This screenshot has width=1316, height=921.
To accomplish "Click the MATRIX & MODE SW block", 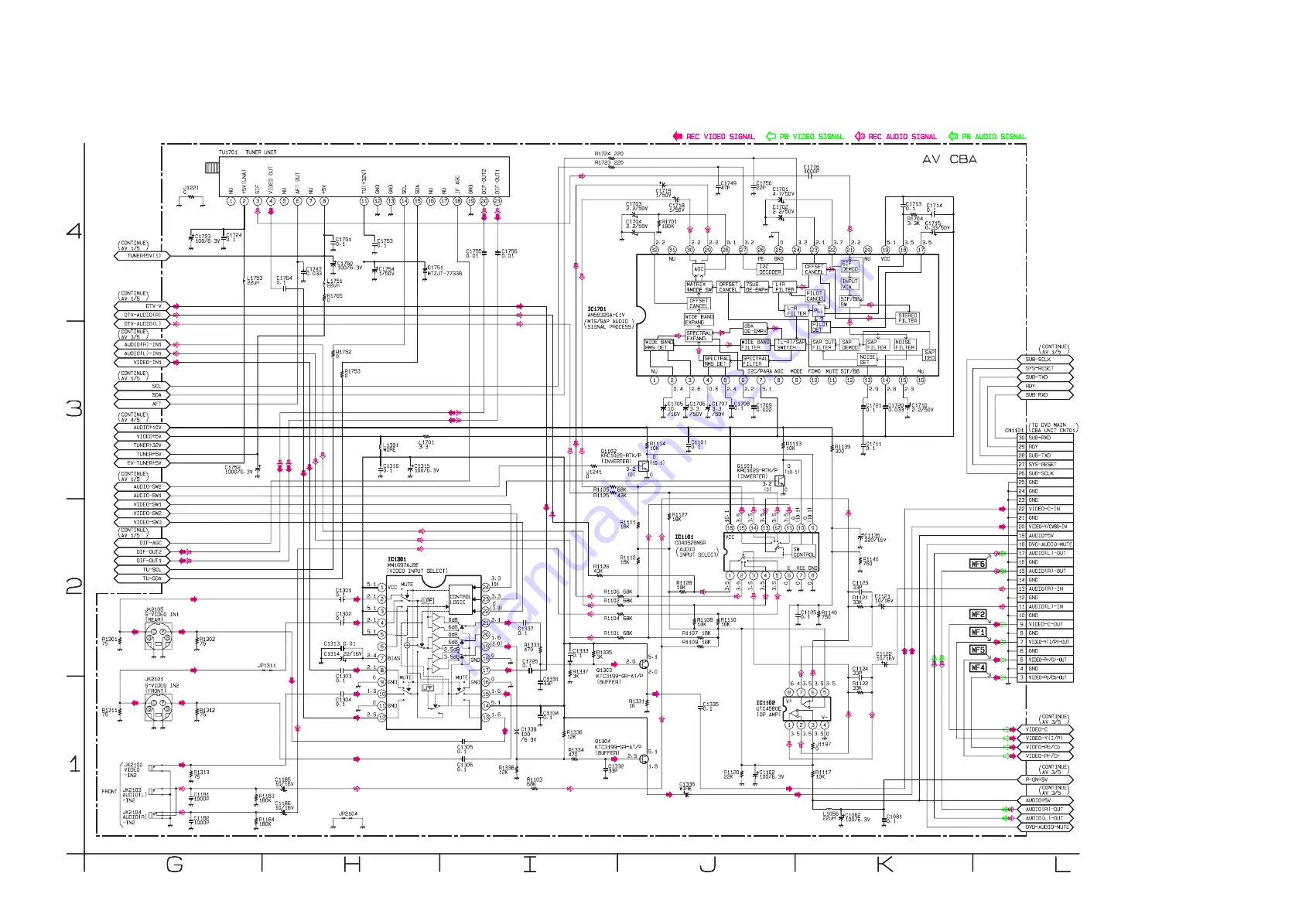I will coord(699,287).
